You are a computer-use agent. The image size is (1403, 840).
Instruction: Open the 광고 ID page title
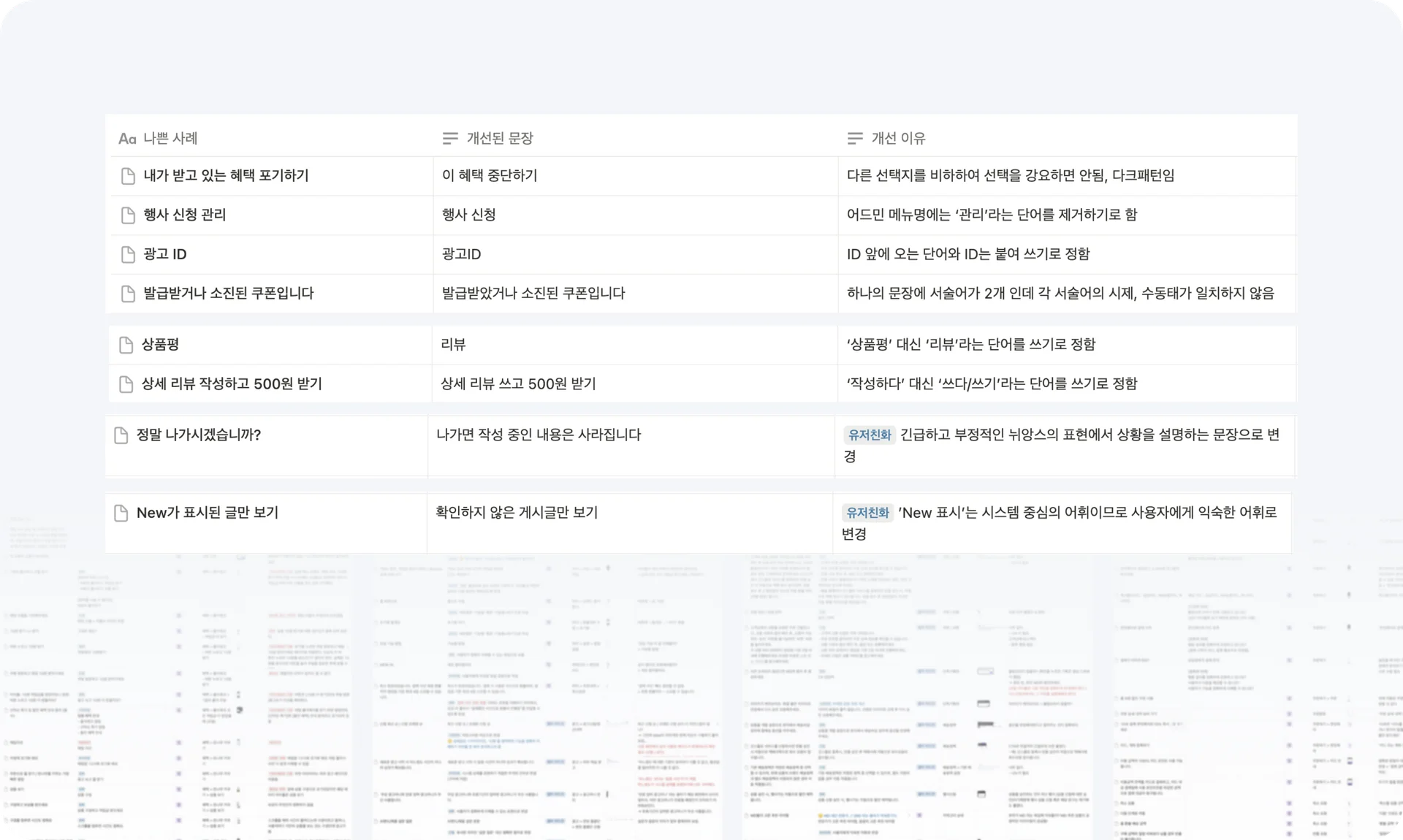(165, 254)
